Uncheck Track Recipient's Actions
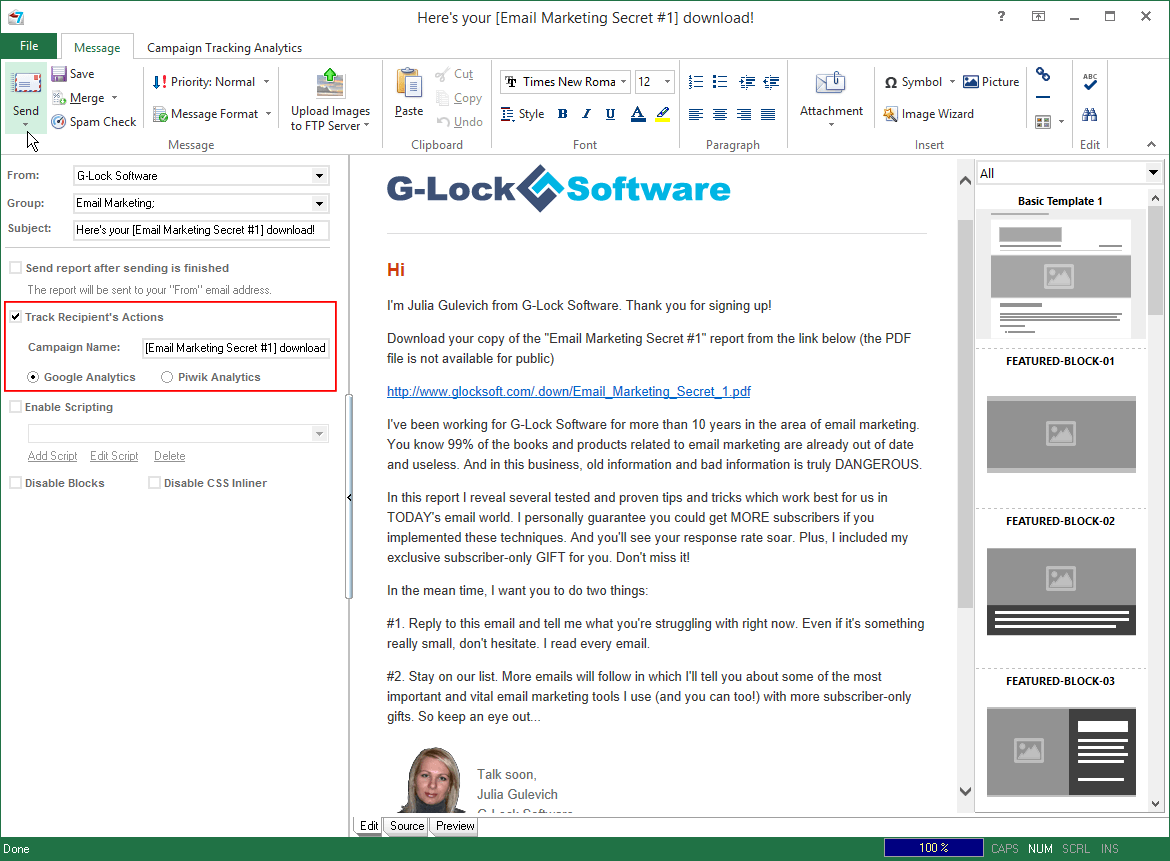 click(x=16, y=317)
